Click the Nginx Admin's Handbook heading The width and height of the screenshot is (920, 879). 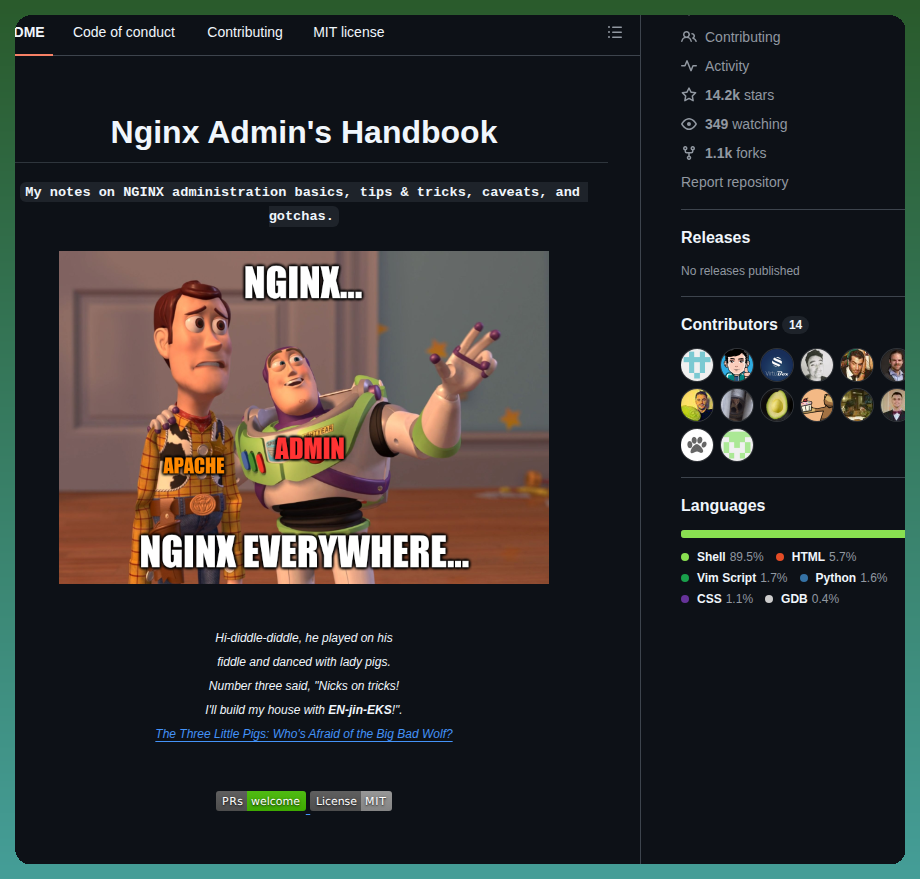[x=304, y=132]
